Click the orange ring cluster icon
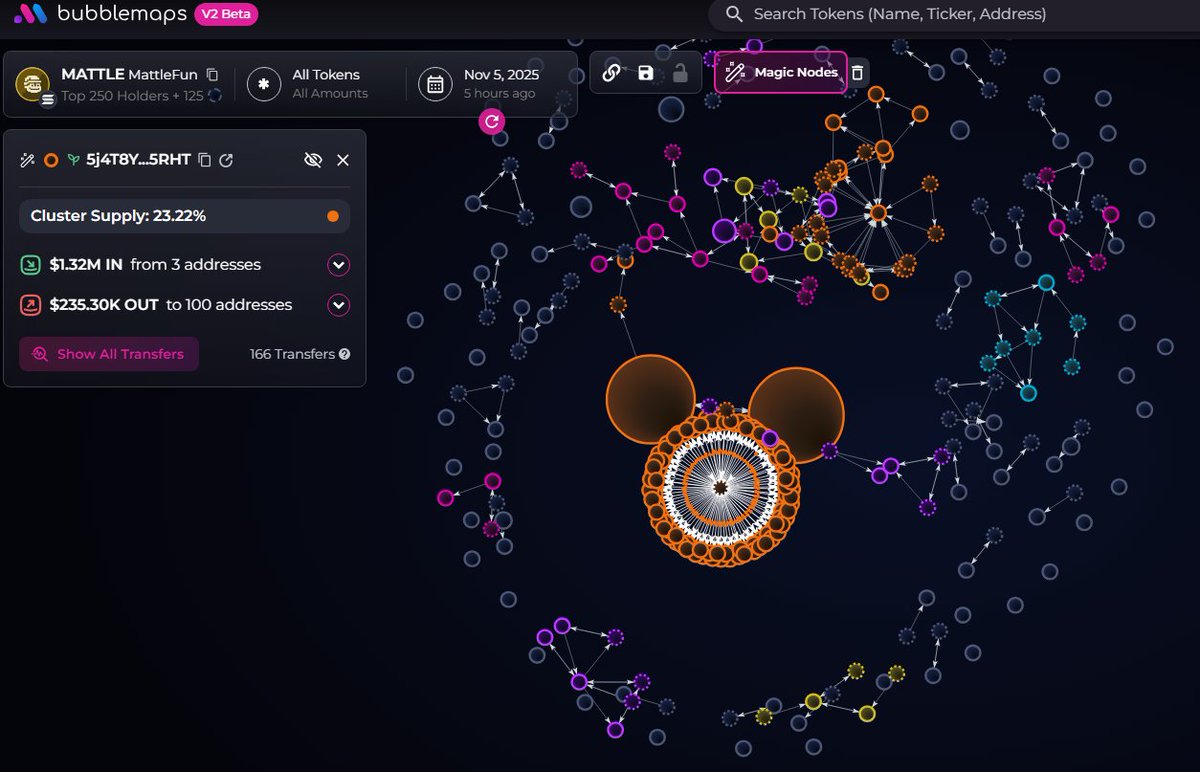 click(x=51, y=160)
